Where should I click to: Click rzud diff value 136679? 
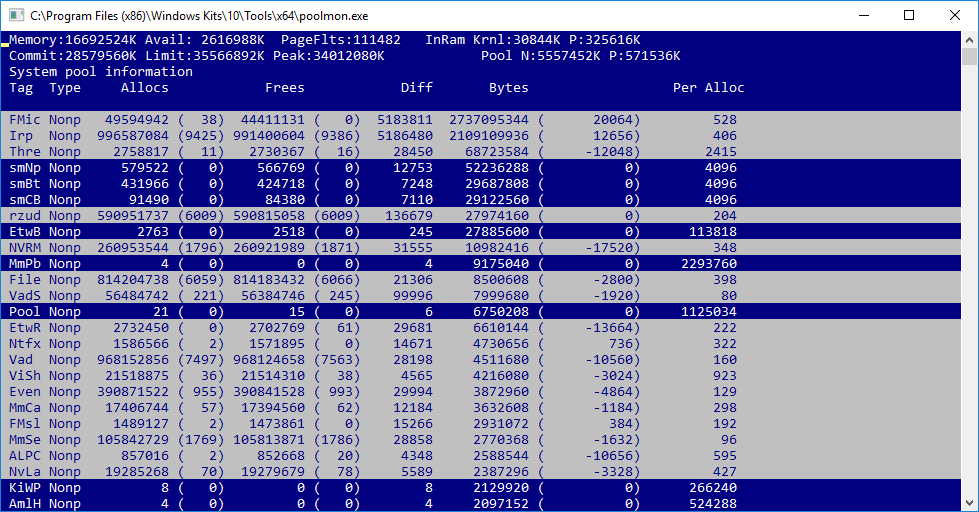click(x=409, y=215)
